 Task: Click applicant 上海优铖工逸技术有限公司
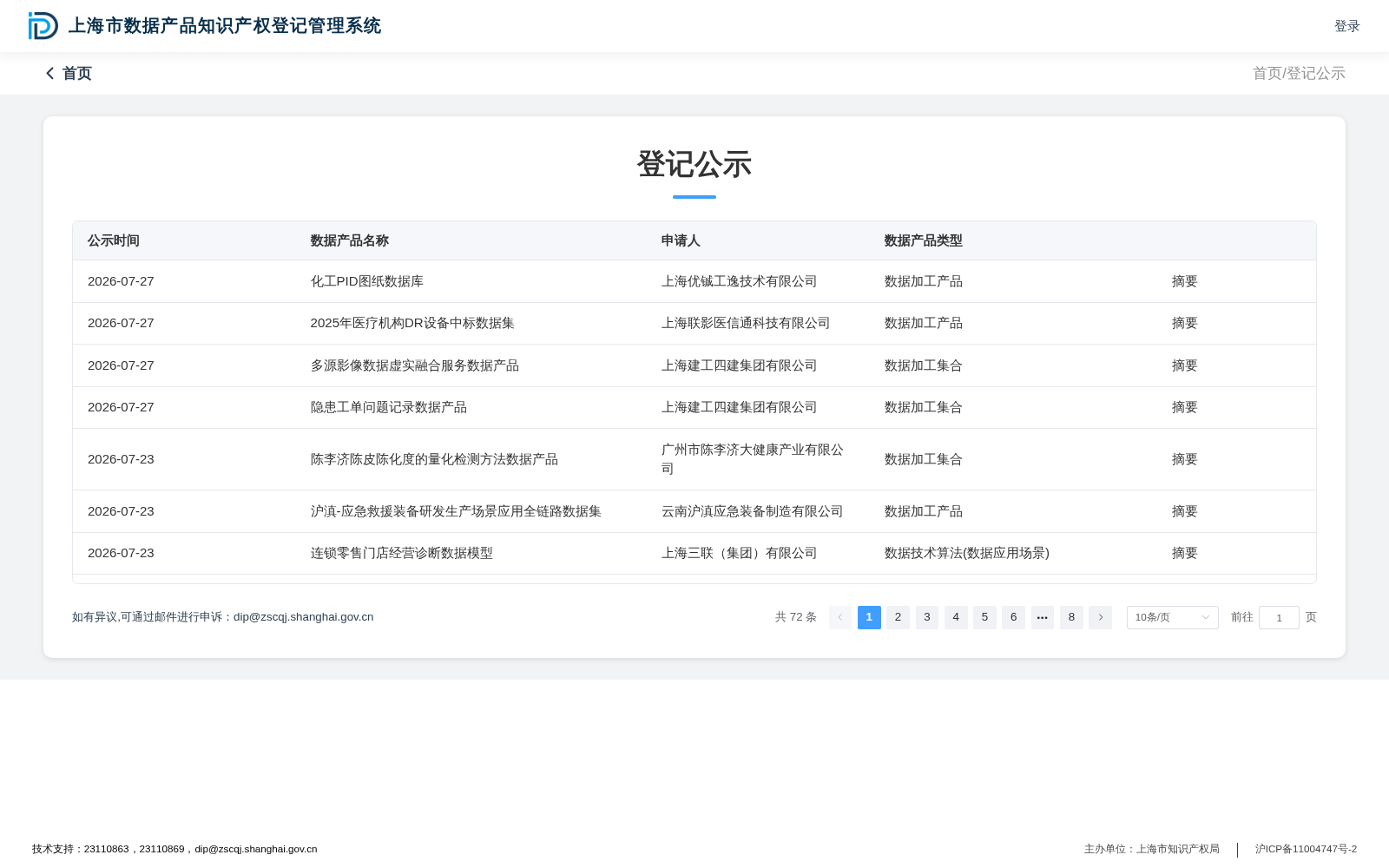[x=740, y=281]
